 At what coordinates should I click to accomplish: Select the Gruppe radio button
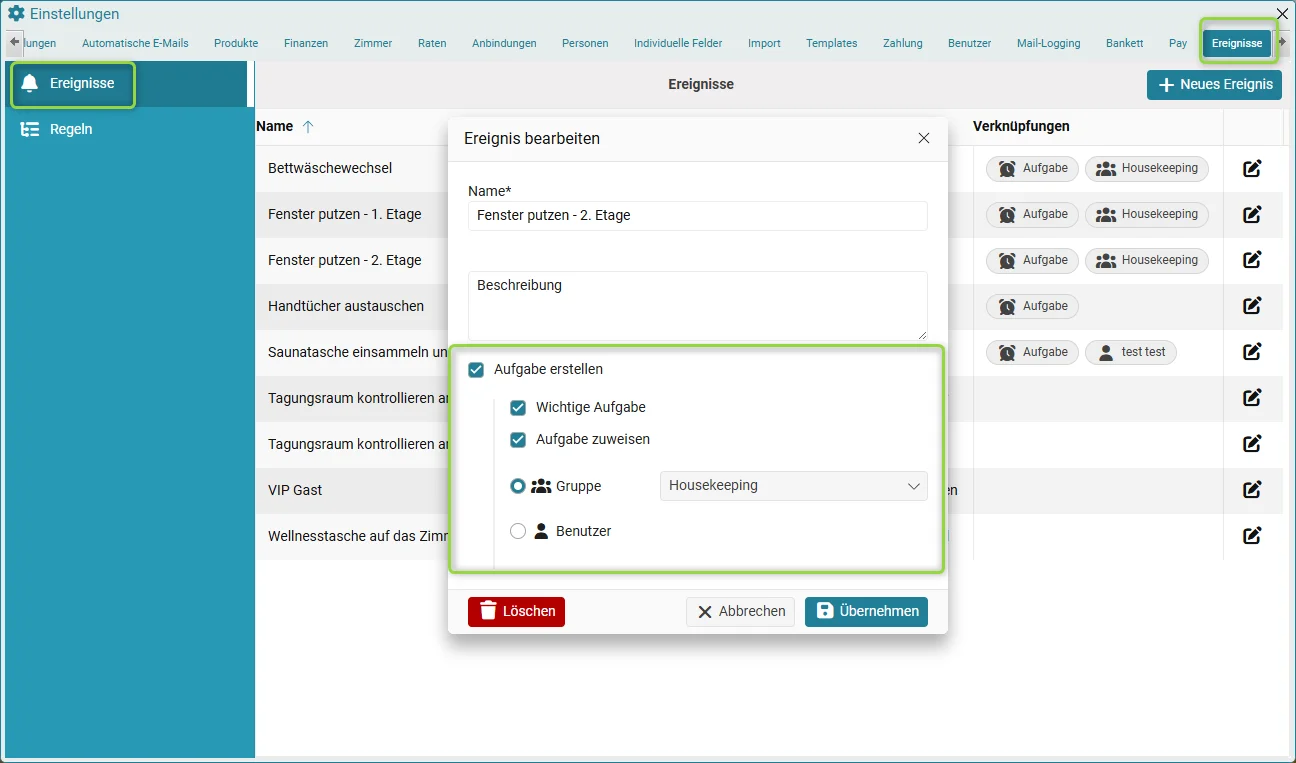tap(518, 486)
